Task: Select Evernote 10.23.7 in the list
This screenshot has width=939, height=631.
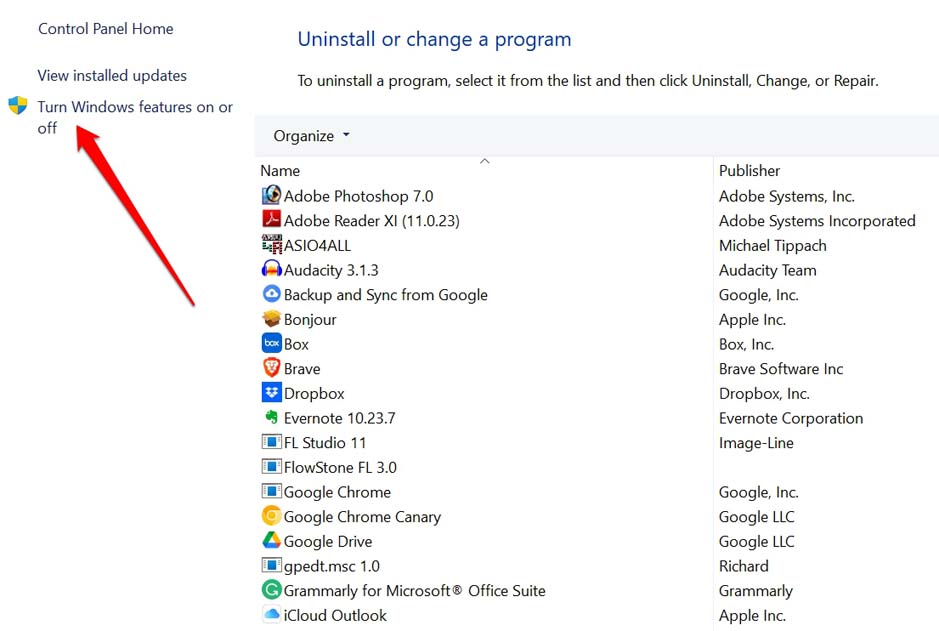Action: click(340, 418)
